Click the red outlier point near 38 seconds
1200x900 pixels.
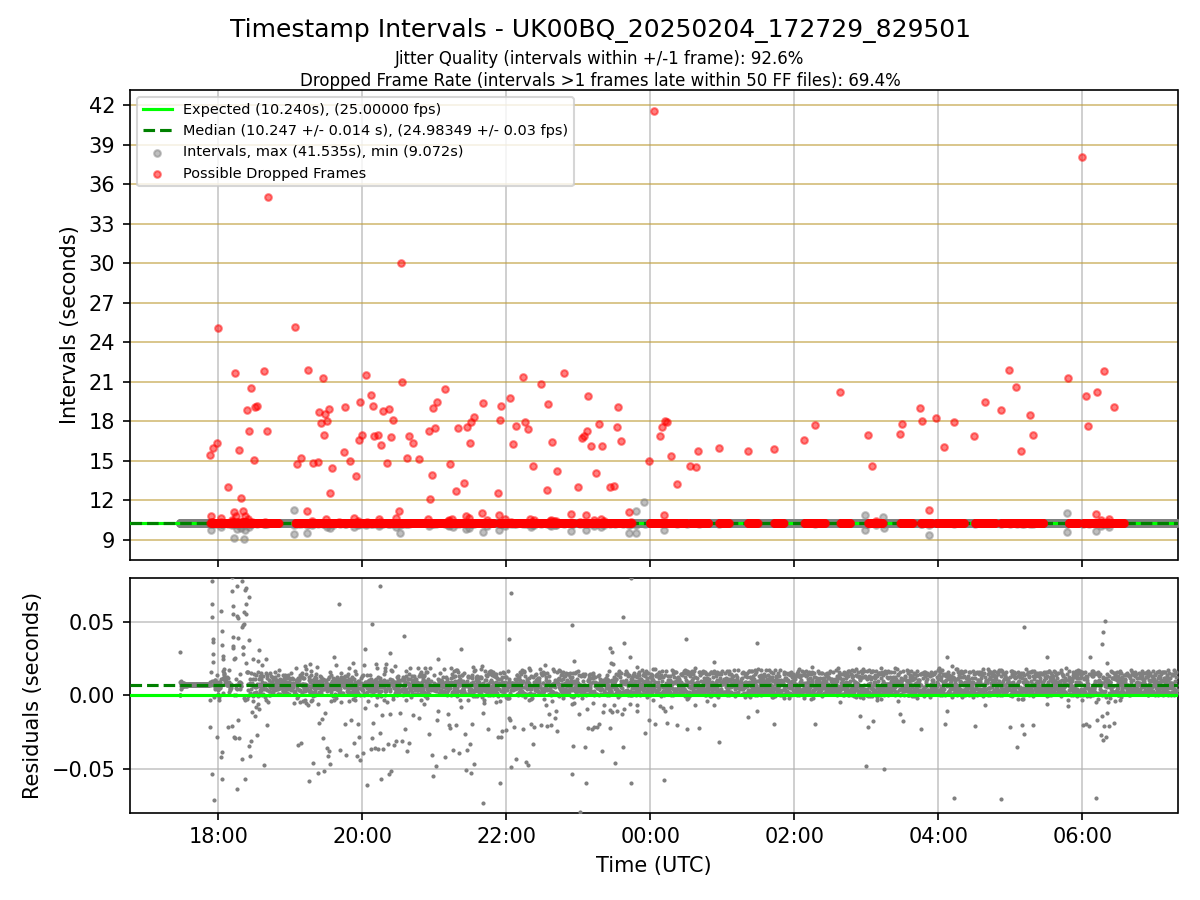(1082, 157)
